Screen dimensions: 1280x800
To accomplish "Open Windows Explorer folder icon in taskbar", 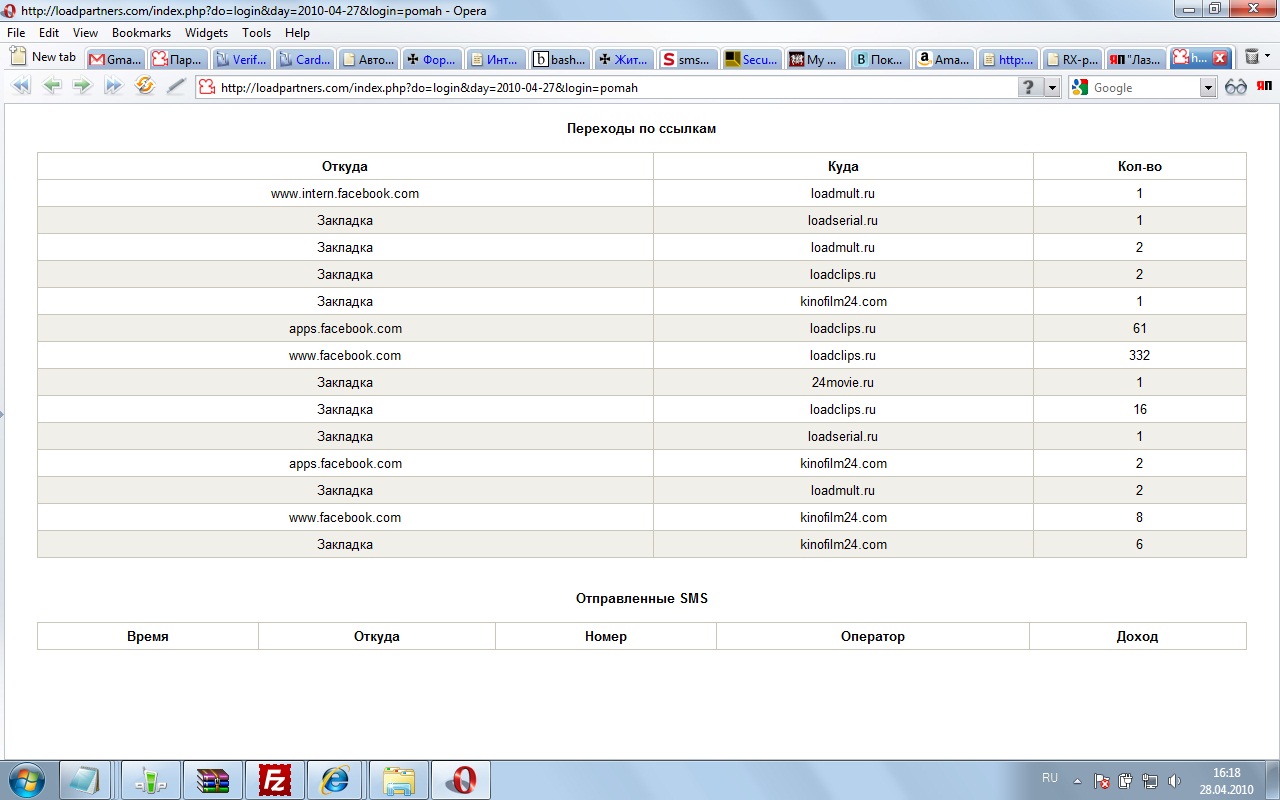I will [398, 780].
